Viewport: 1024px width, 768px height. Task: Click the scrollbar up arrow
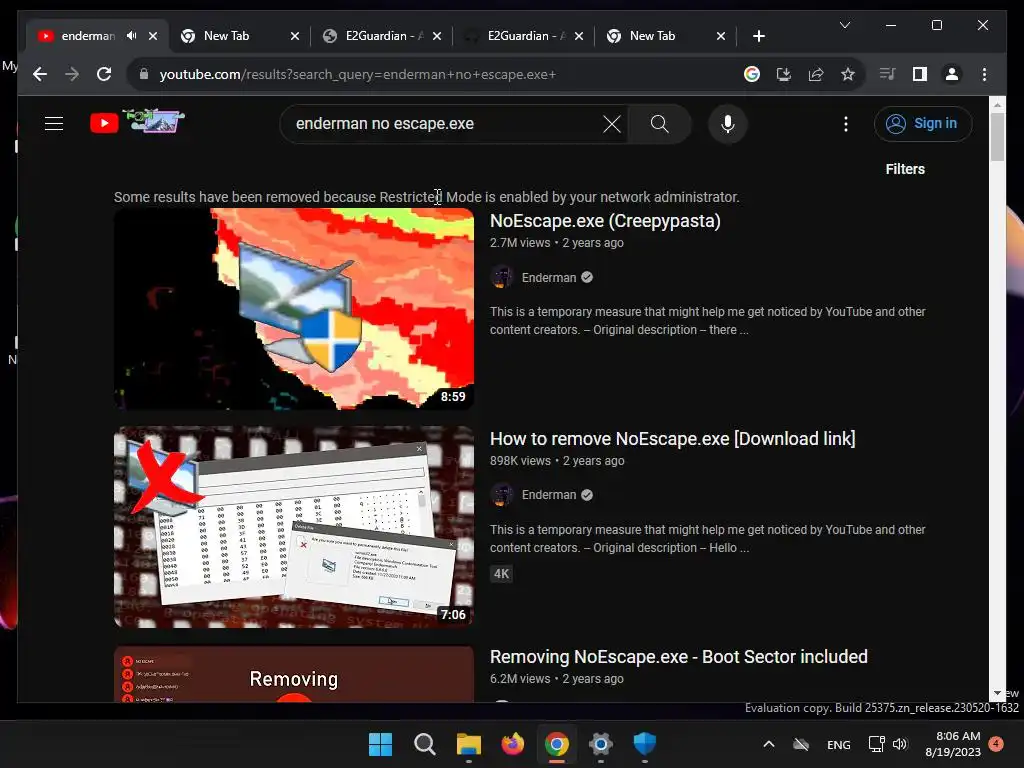coord(997,104)
